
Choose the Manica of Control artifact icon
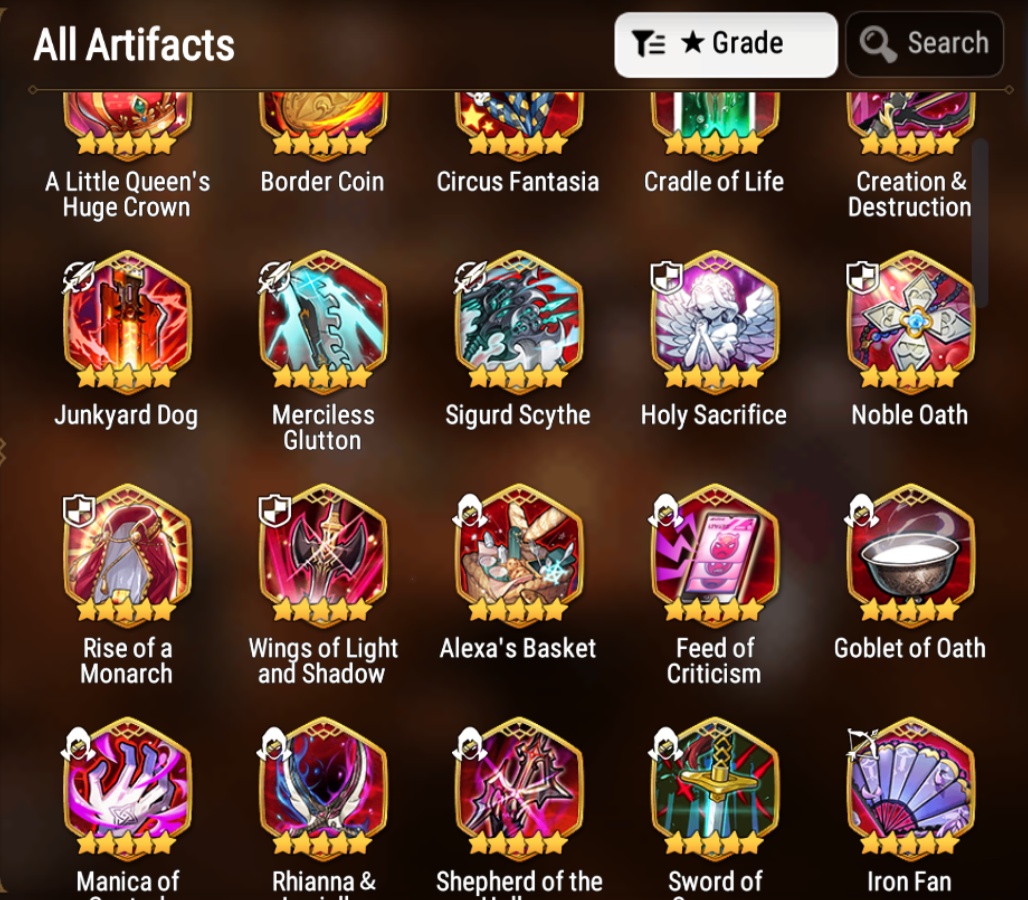(x=127, y=789)
